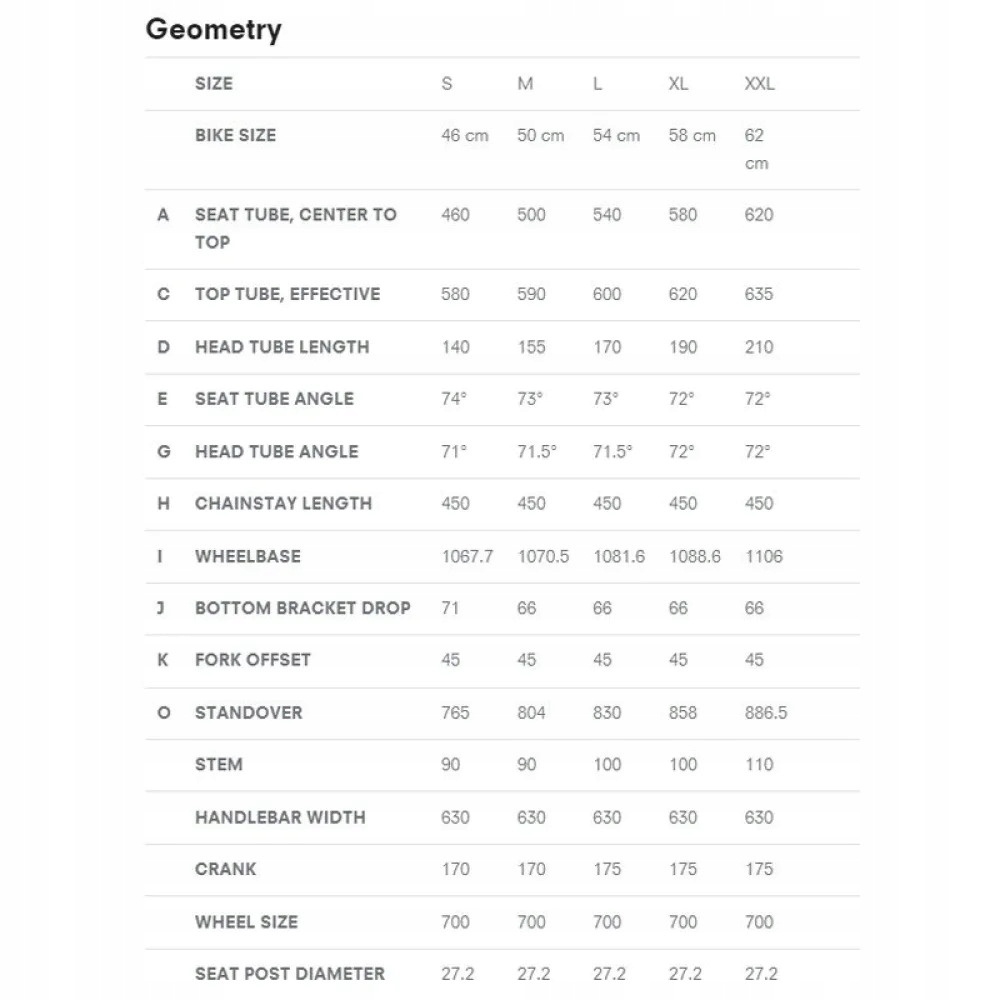Screen dimensions: 1000x1000
Task: Click the TOP TUBE, EFFECTIVE row label
Action: 287,294
